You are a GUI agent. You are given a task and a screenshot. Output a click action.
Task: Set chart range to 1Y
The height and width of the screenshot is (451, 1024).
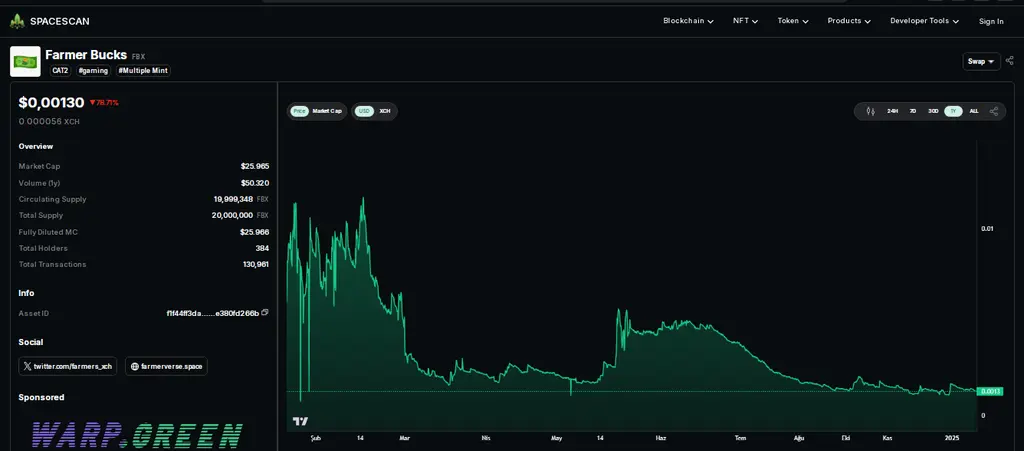coord(953,111)
